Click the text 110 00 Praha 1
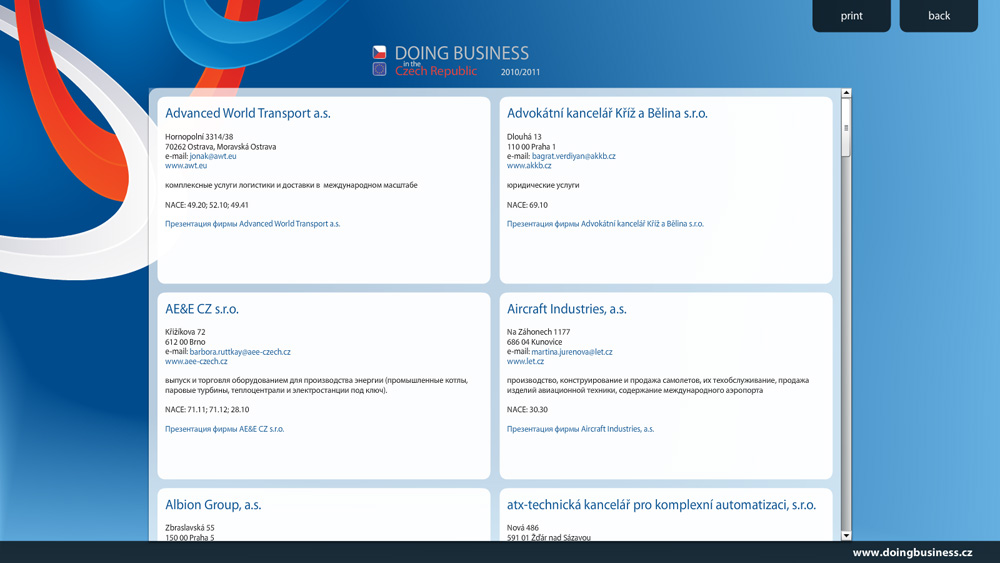 [531, 147]
